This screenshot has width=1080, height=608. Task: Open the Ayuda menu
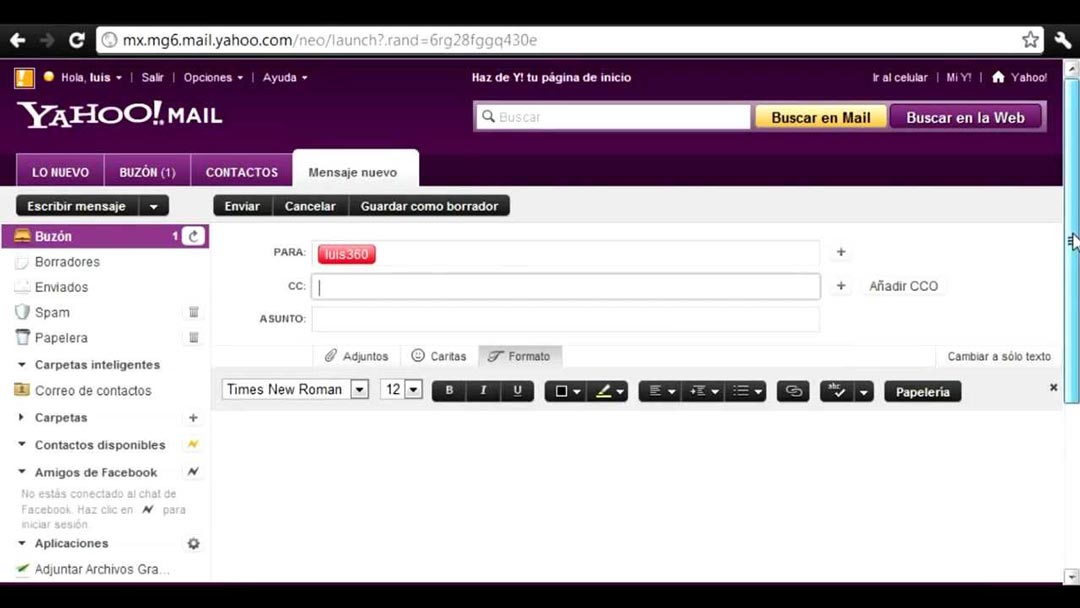284,77
